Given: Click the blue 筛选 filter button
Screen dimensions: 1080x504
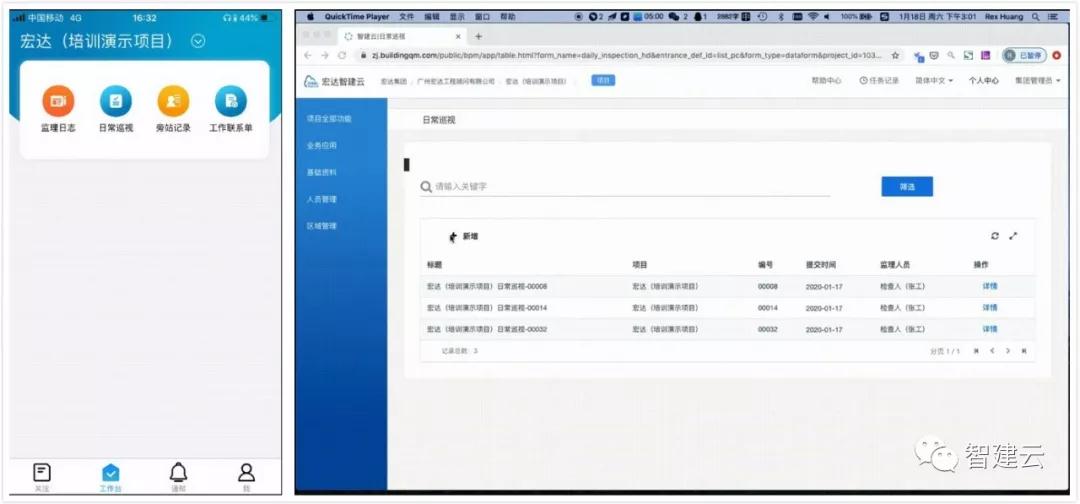Looking at the screenshot, I should click(x=907, y=186).
